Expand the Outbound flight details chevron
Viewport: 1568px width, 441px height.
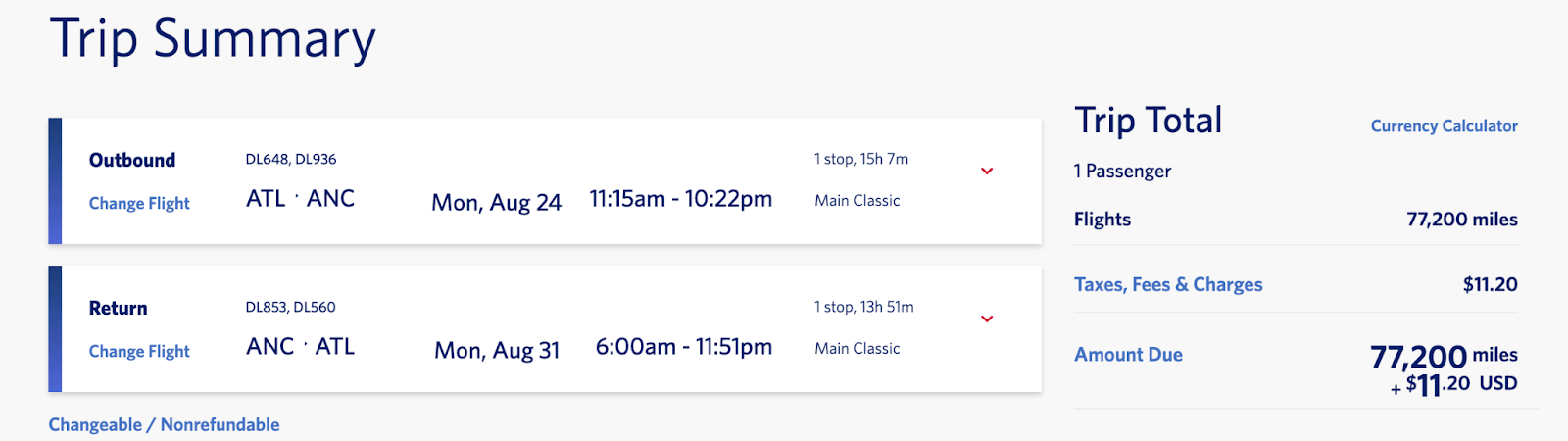987,171
